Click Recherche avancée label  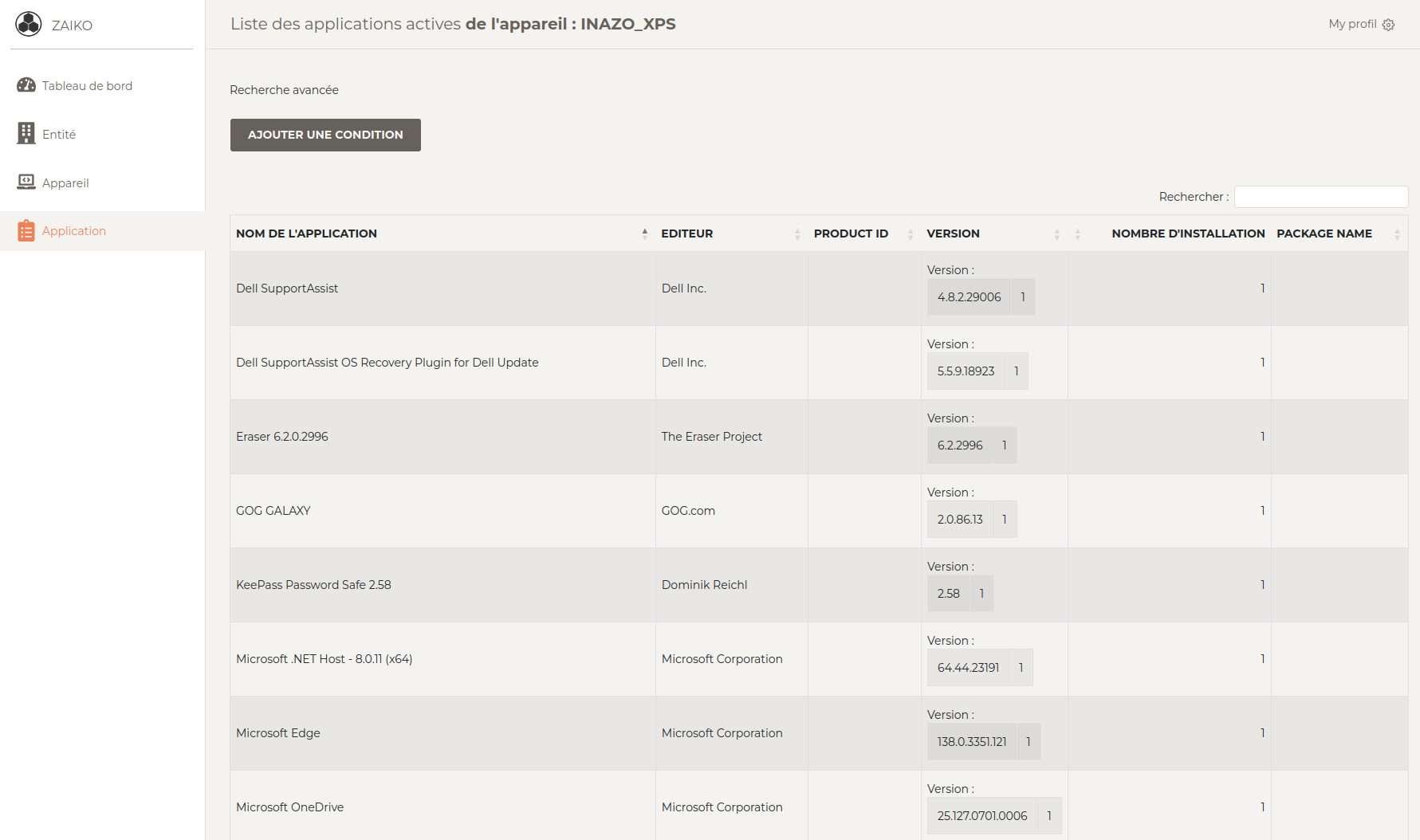tap(284, 90)
